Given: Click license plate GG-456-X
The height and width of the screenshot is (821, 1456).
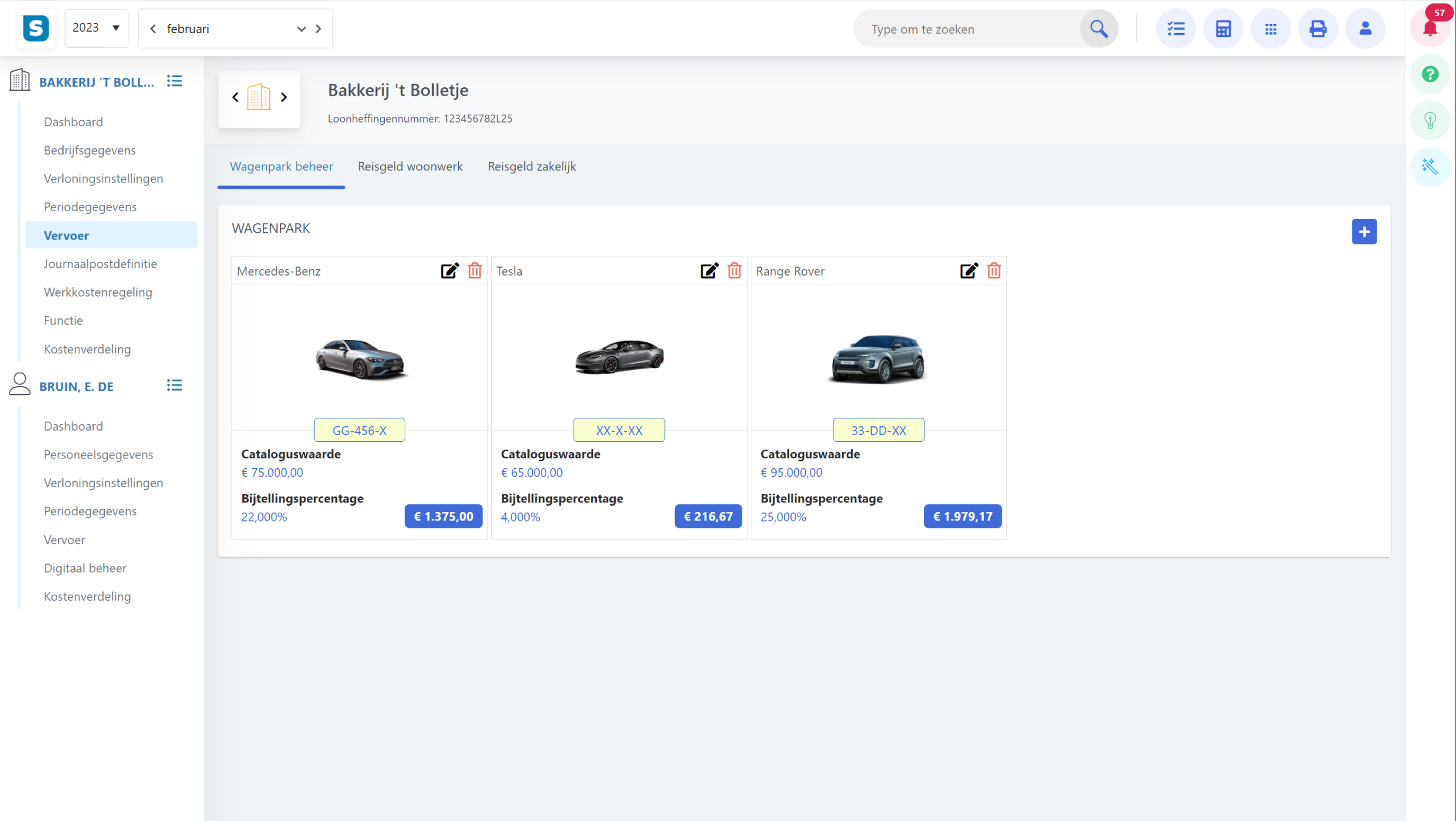Looking at the screenshot, I should click(359, 430).
